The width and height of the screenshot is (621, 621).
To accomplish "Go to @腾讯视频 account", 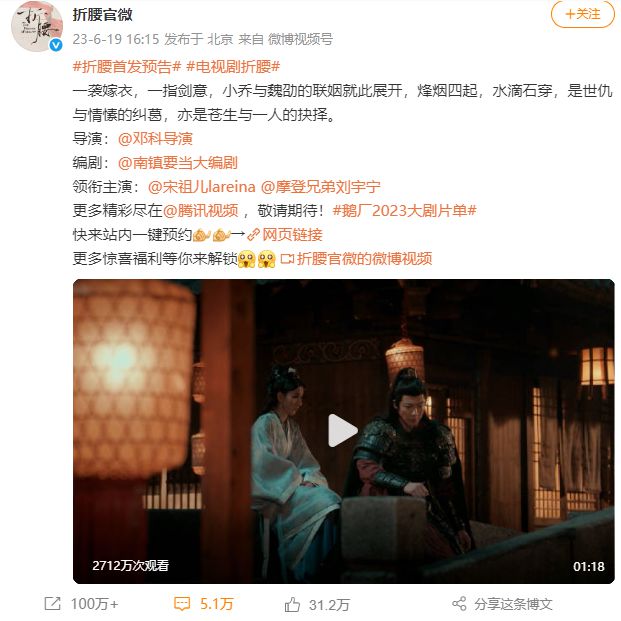I will (x=200, y=211).
